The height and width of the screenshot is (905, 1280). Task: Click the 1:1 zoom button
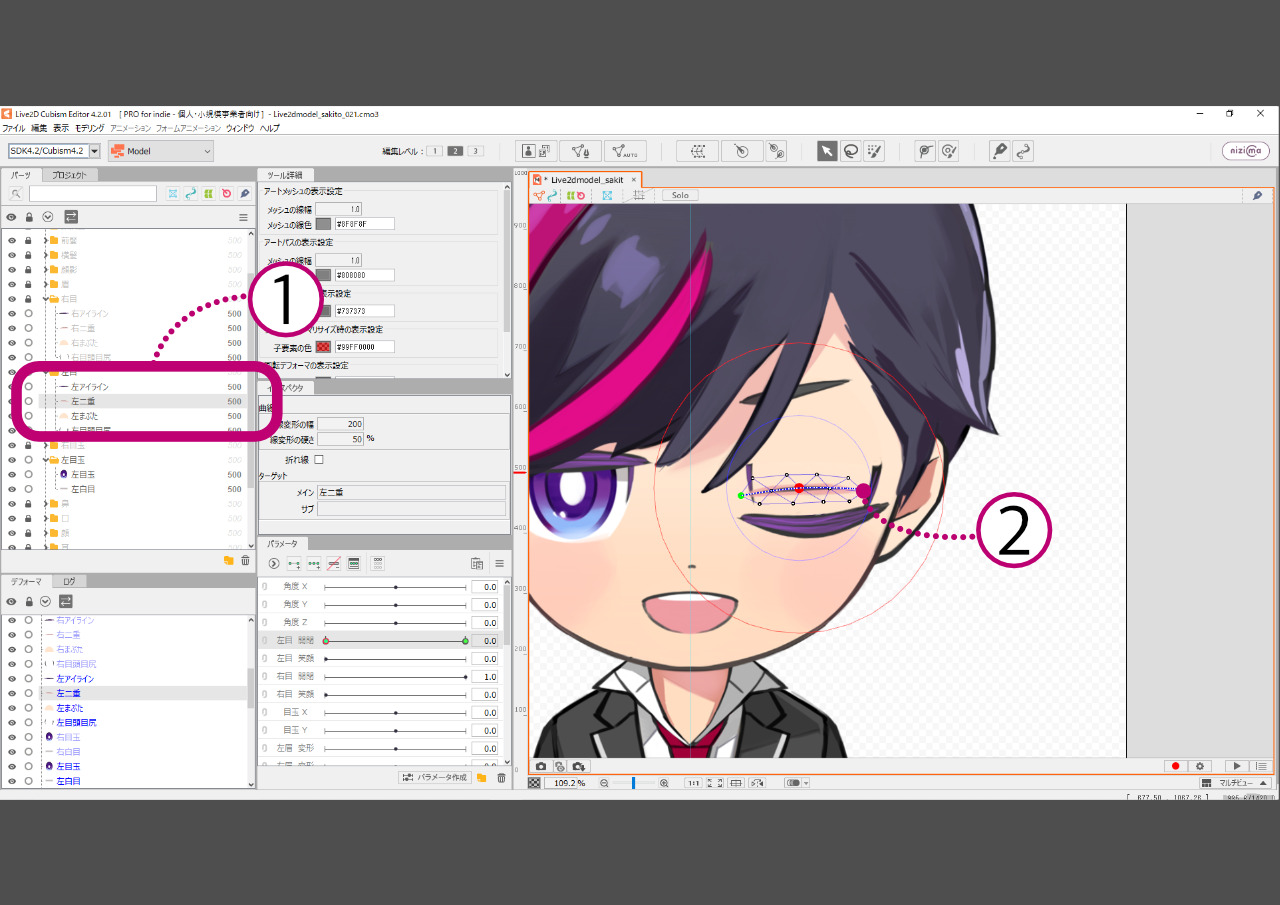(693, 783)
